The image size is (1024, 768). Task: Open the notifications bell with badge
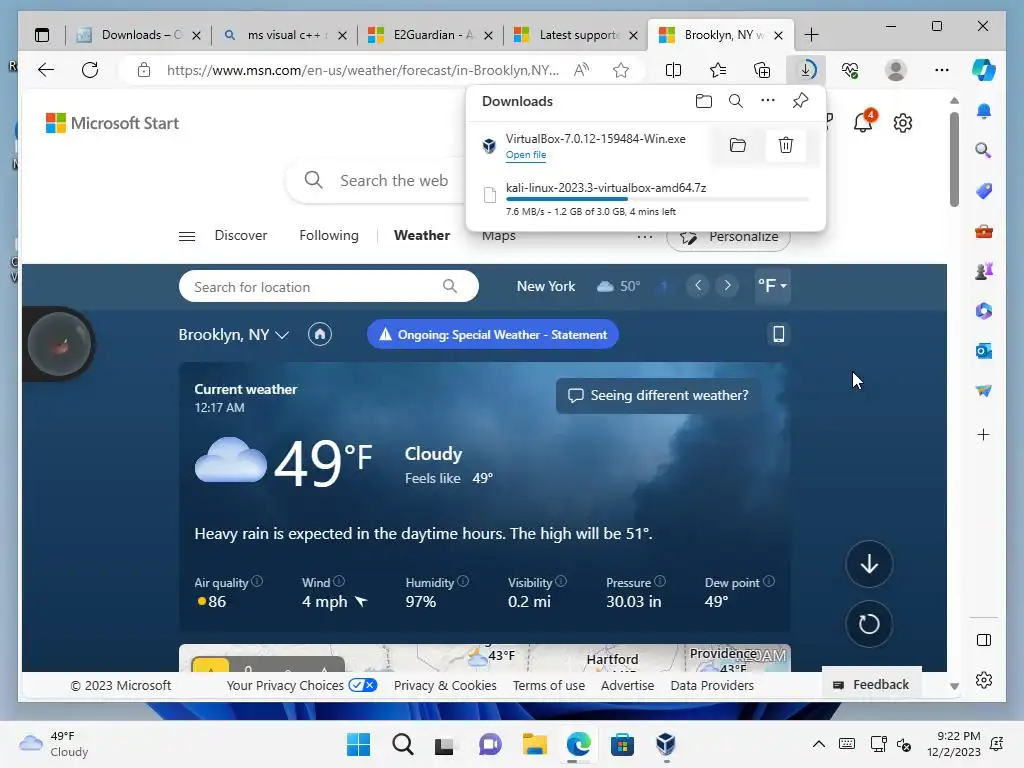864,121
